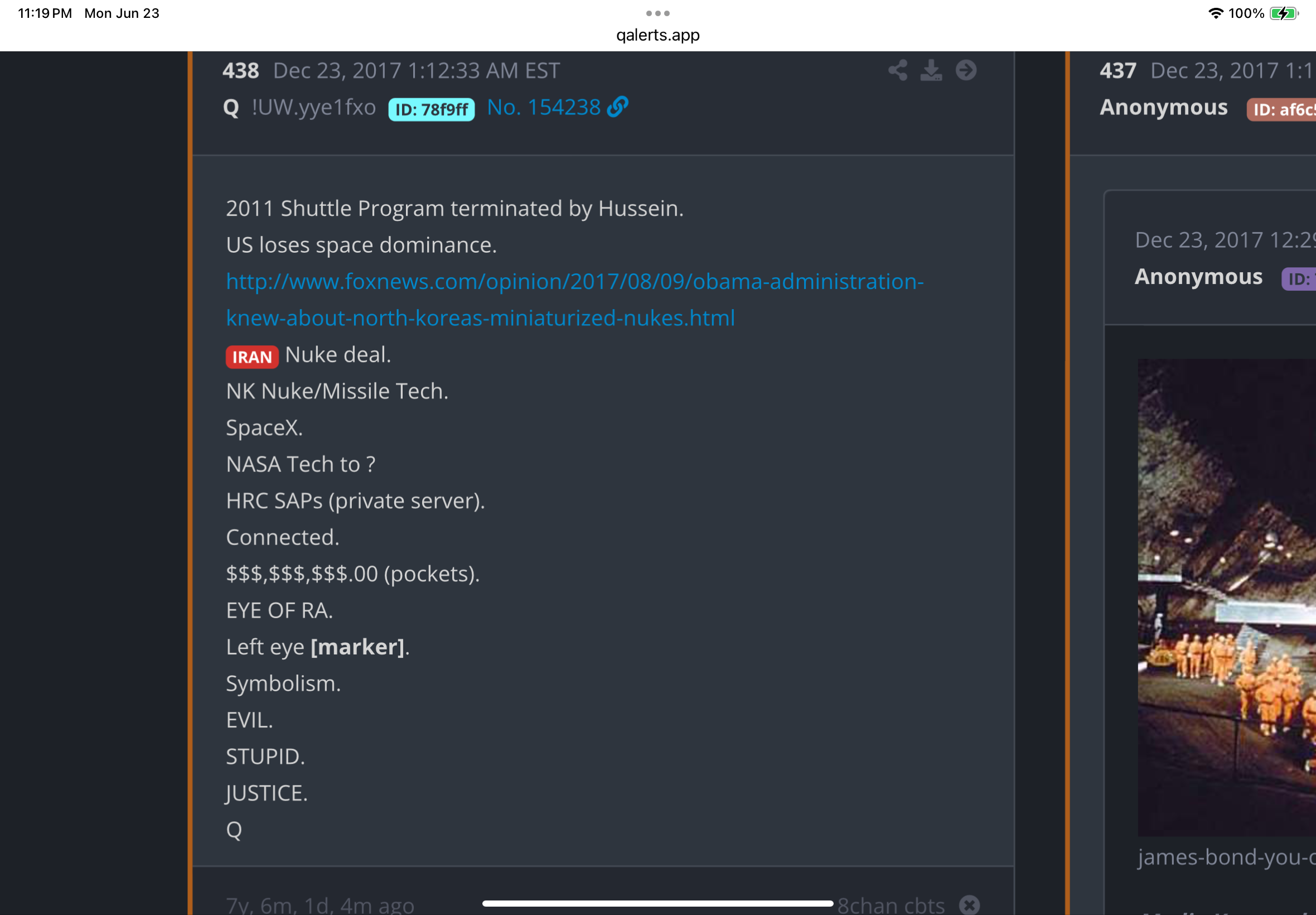Click the '2011 Shuttle Program terminated by Hussein.' line
The image size is (1316, 915).
(455, 208)
